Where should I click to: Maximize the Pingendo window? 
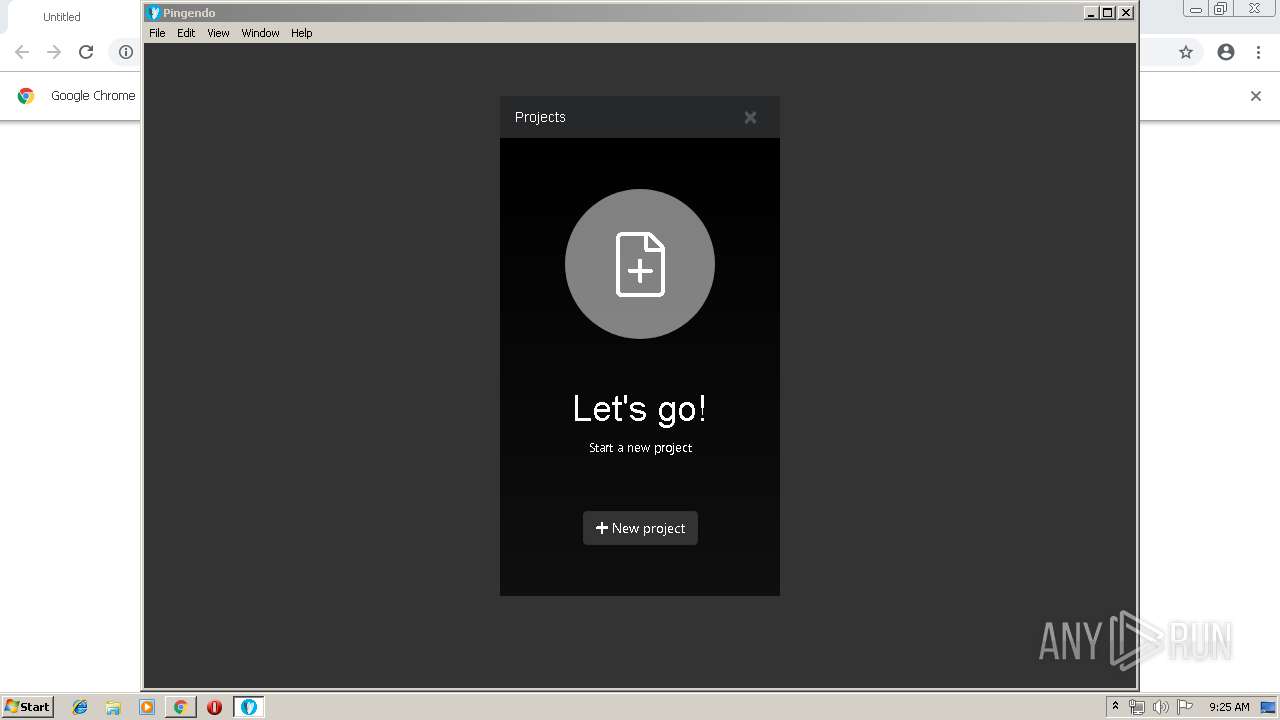(x=1108, y=13)
